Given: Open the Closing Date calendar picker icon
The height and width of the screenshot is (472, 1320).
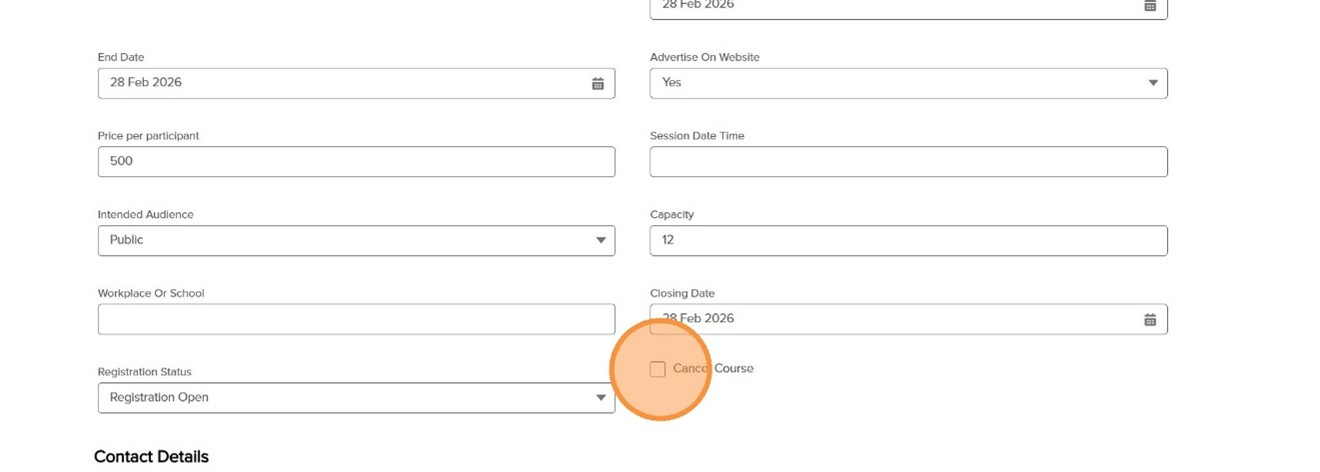Looking at the screenshot, I should point(1150,320).
